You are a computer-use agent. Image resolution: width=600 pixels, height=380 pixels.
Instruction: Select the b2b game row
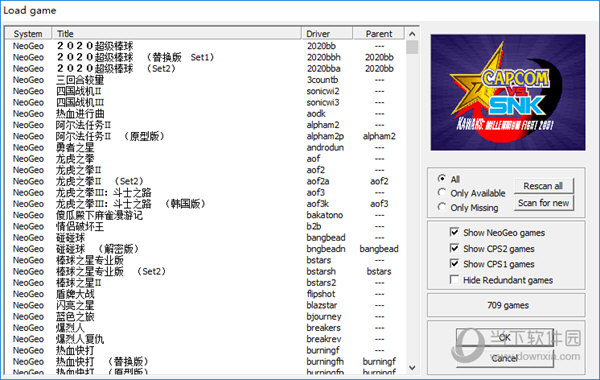(x=205, y=227)
